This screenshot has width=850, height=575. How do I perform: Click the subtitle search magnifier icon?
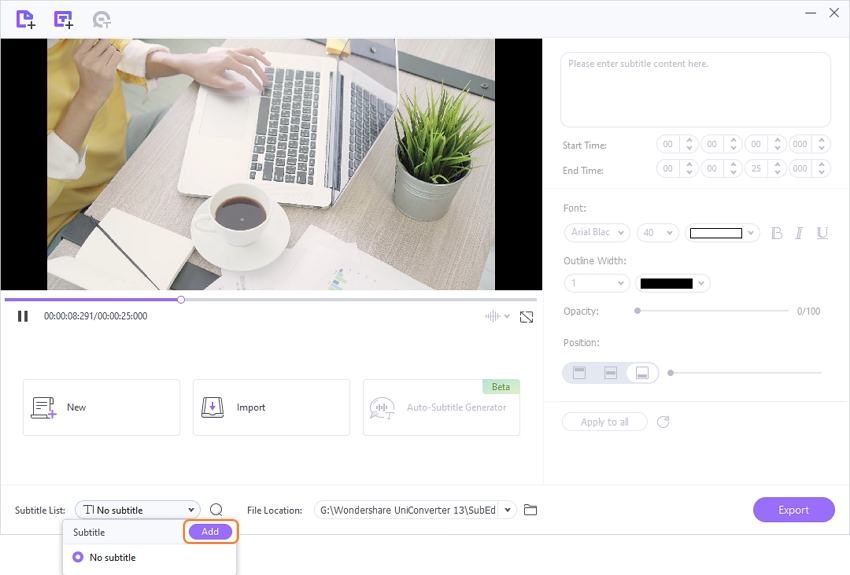[x=216, y=510]
